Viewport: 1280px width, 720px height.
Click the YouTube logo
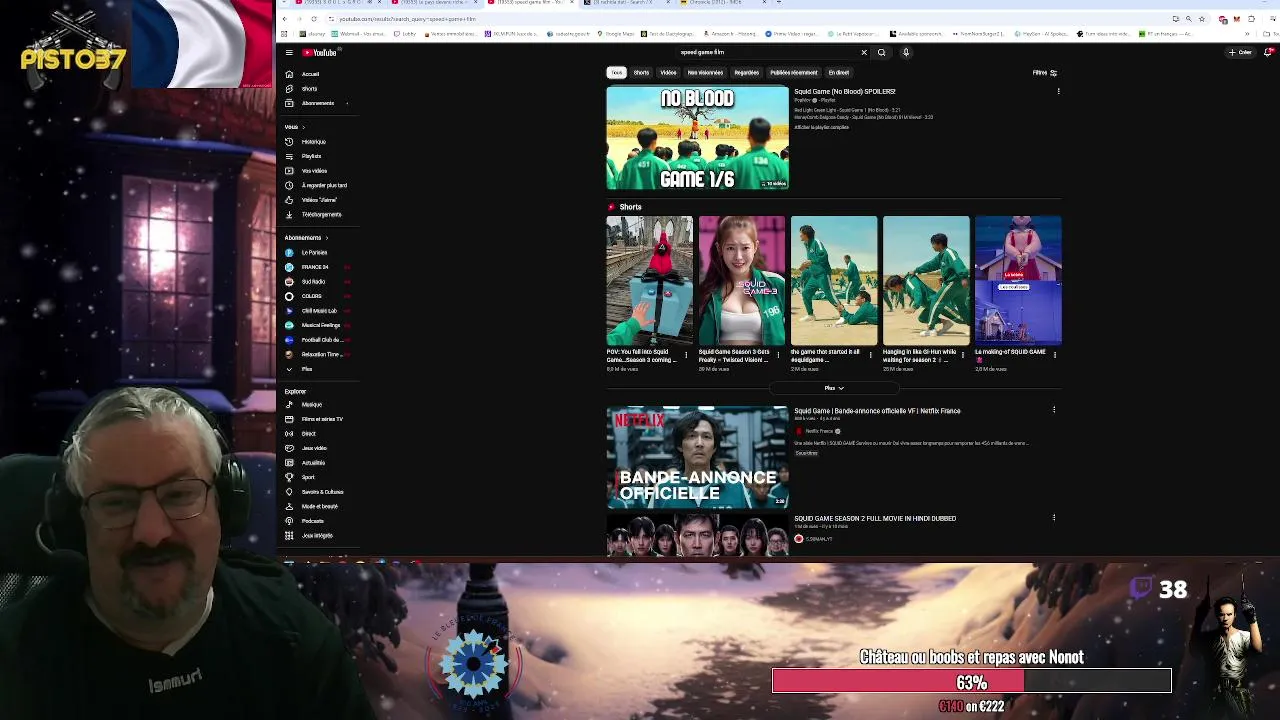(x=320, y=52)
